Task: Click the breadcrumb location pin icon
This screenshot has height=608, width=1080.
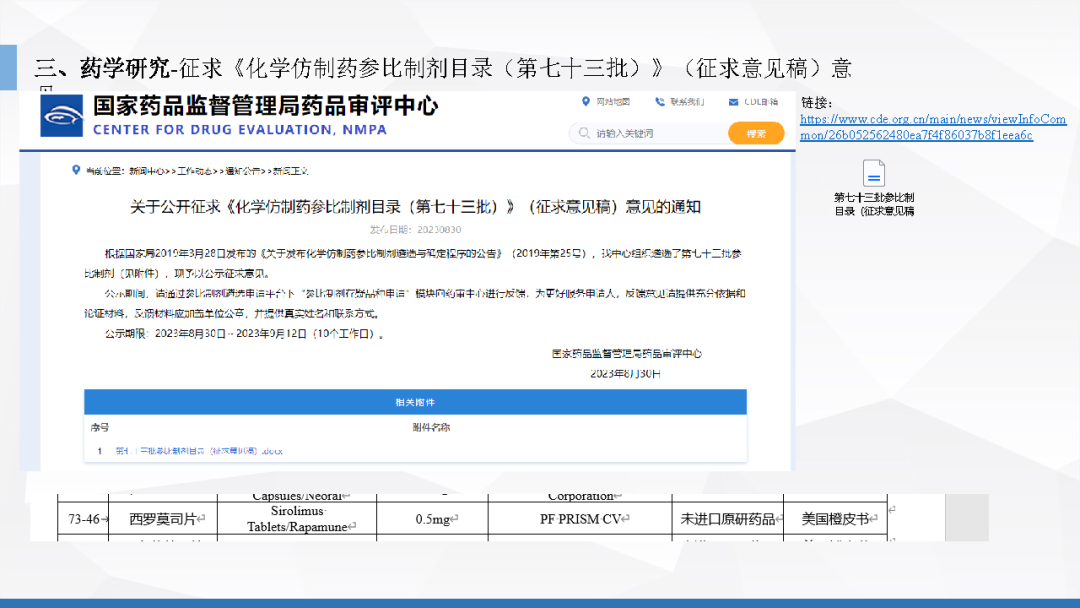Action: pyautogui.click(x=76, y=171)
